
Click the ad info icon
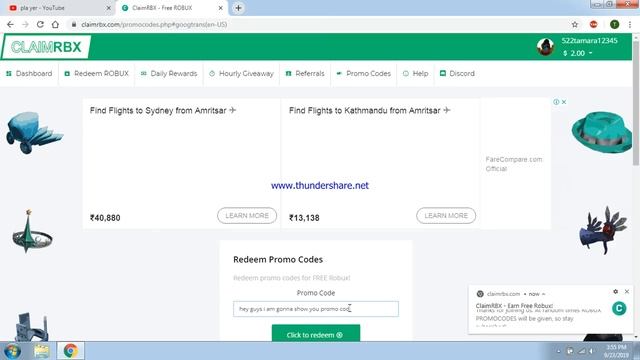[x=556, y=102]
